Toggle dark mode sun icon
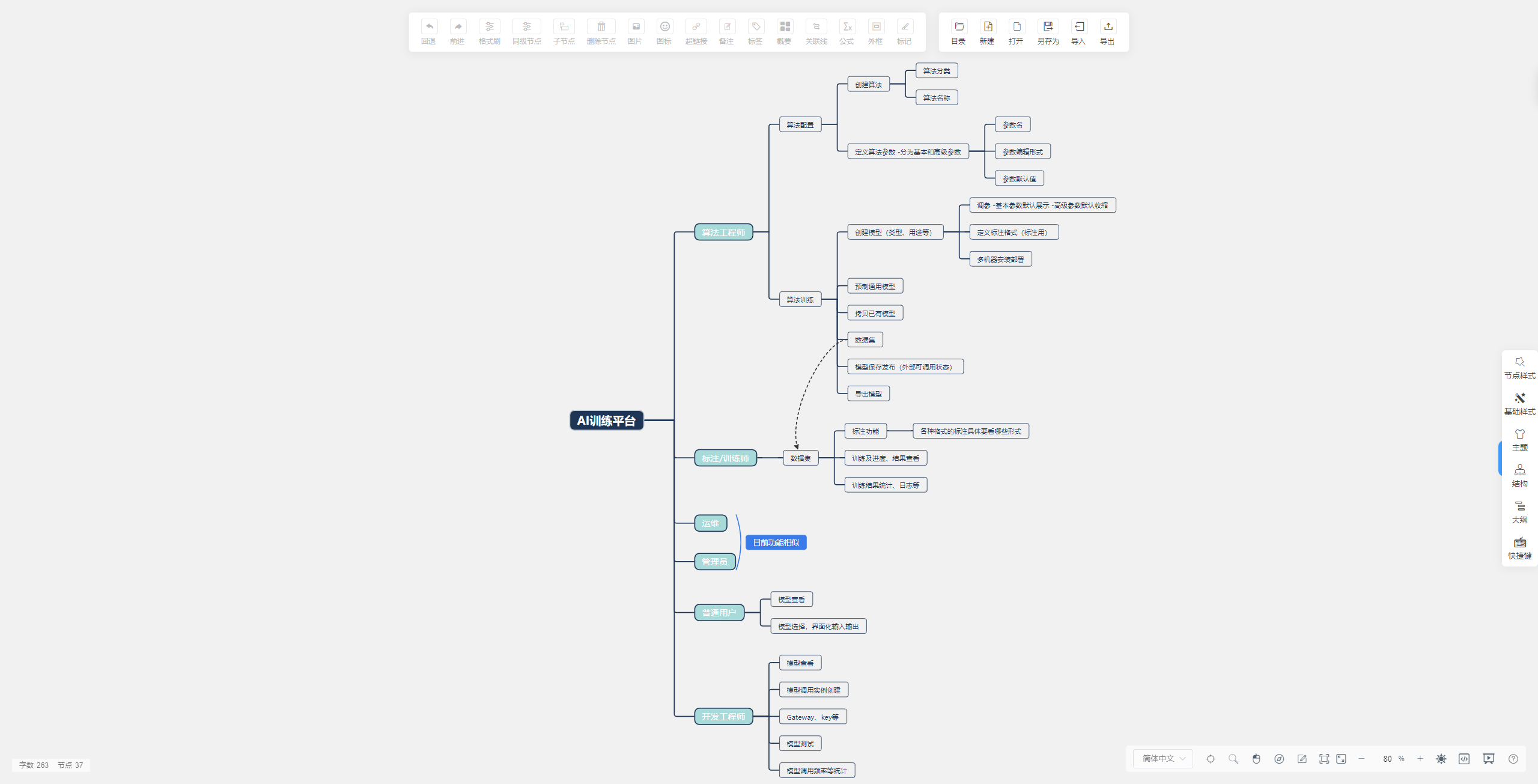 [1441, 759]
